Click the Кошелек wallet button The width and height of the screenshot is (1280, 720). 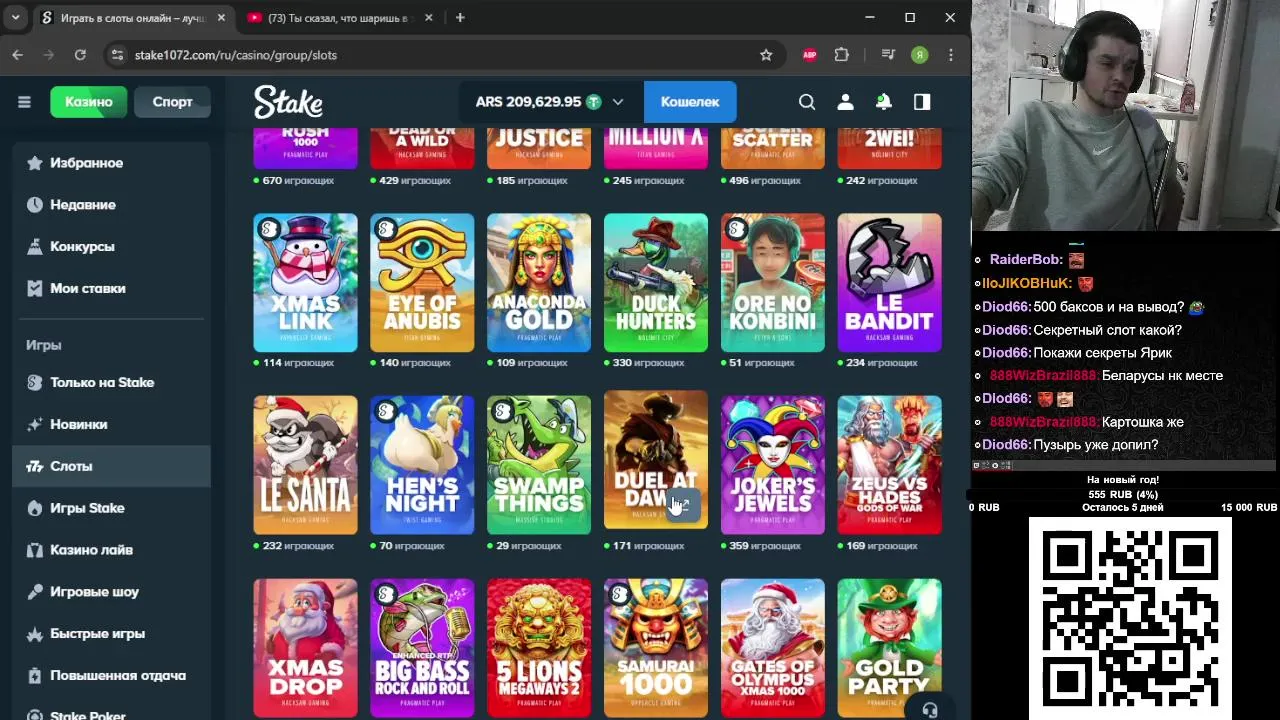click(x=690, y=102)
